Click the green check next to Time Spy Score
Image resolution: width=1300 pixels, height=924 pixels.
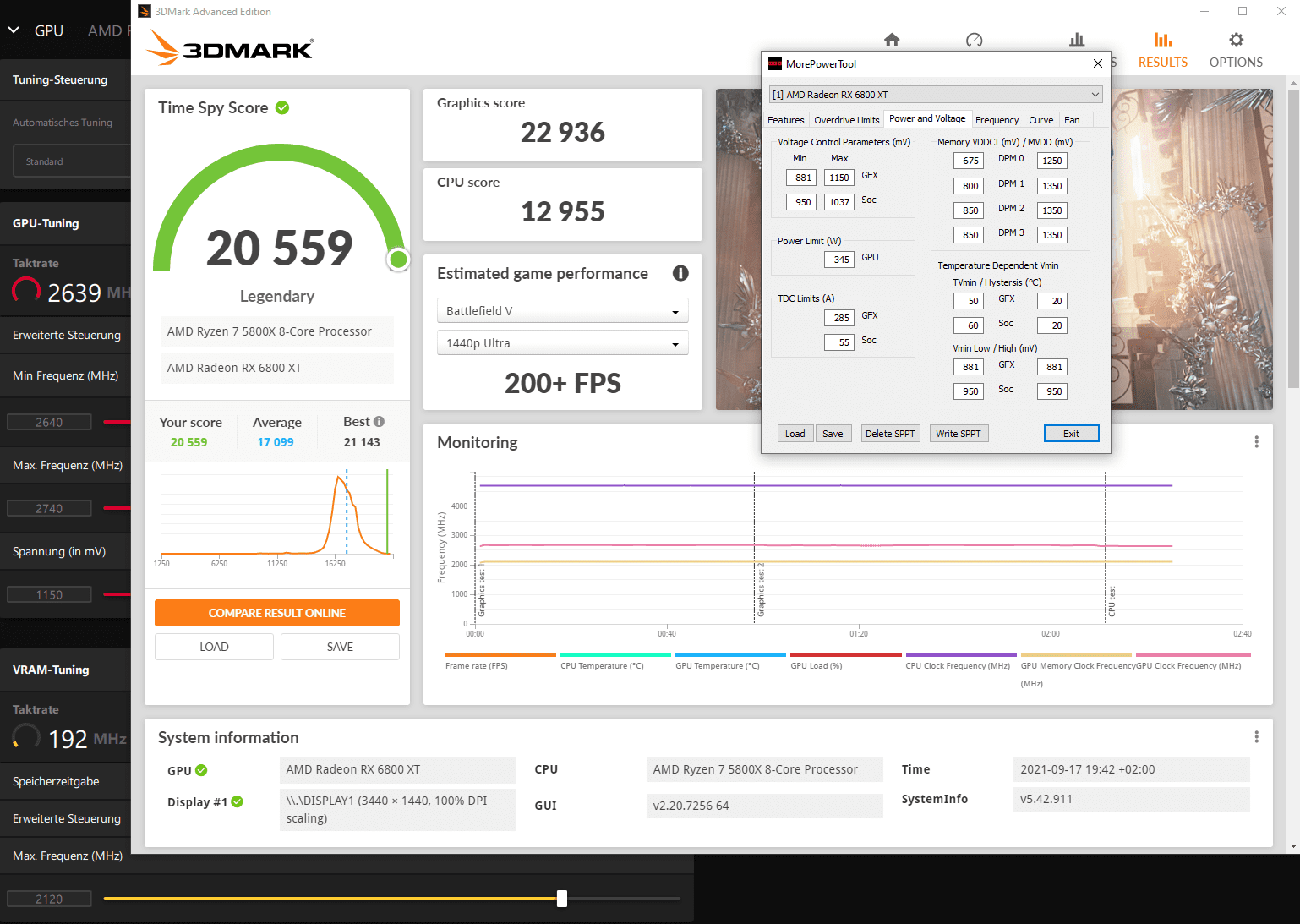[x=282, y=107]
